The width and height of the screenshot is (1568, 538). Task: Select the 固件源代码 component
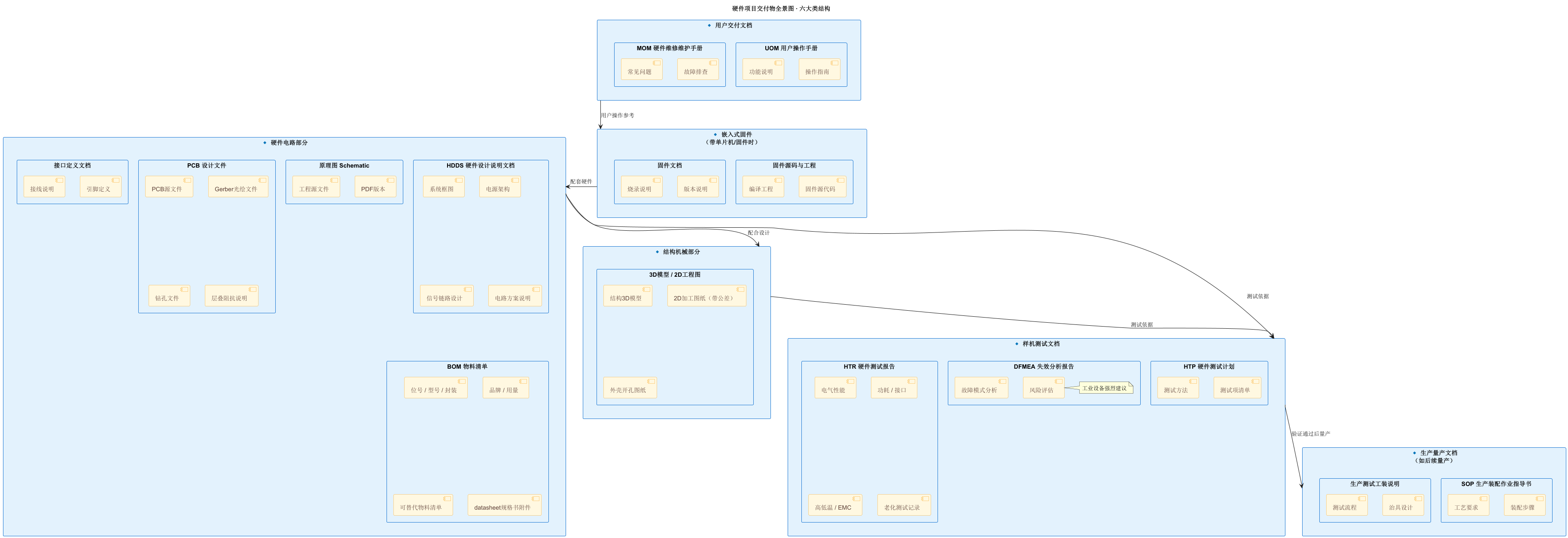tap(822, 186)
